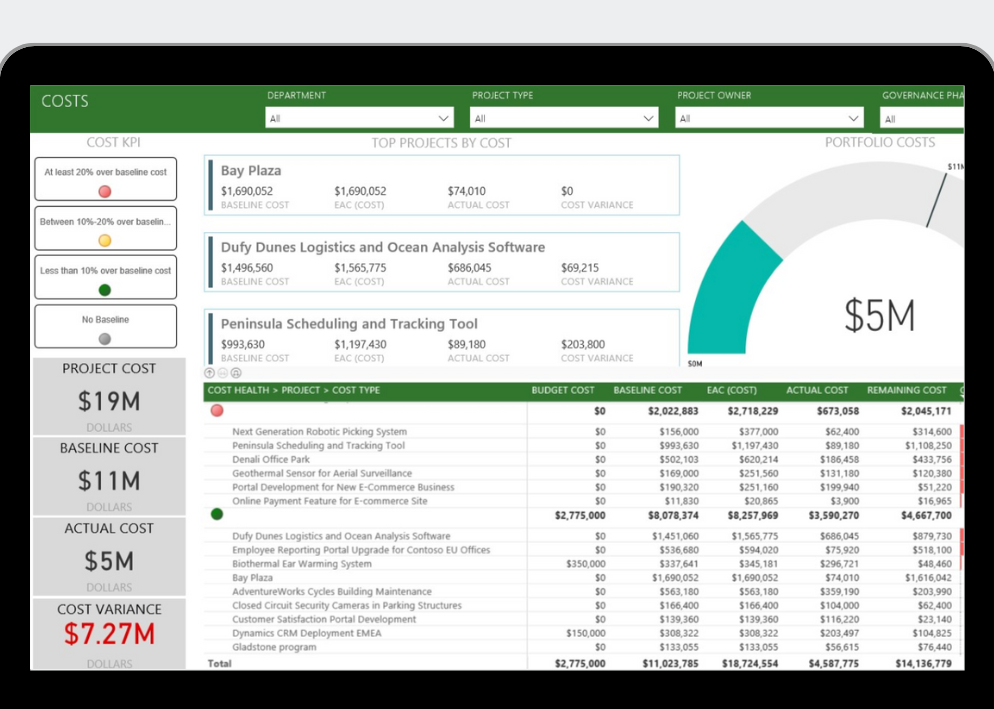Click the Actual Cost column header
The width and height of the screenshot is (994, 709).
[x=817, y=390]
